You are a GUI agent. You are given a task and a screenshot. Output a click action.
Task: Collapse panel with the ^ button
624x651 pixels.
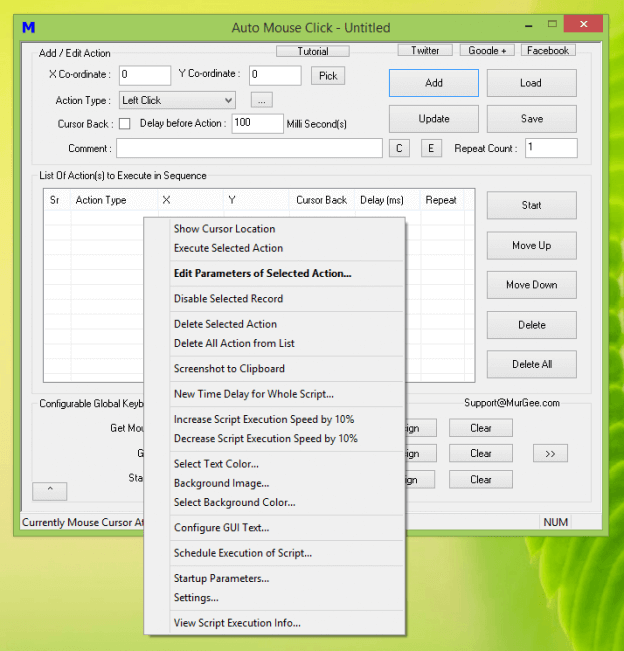tap(50, 490)
